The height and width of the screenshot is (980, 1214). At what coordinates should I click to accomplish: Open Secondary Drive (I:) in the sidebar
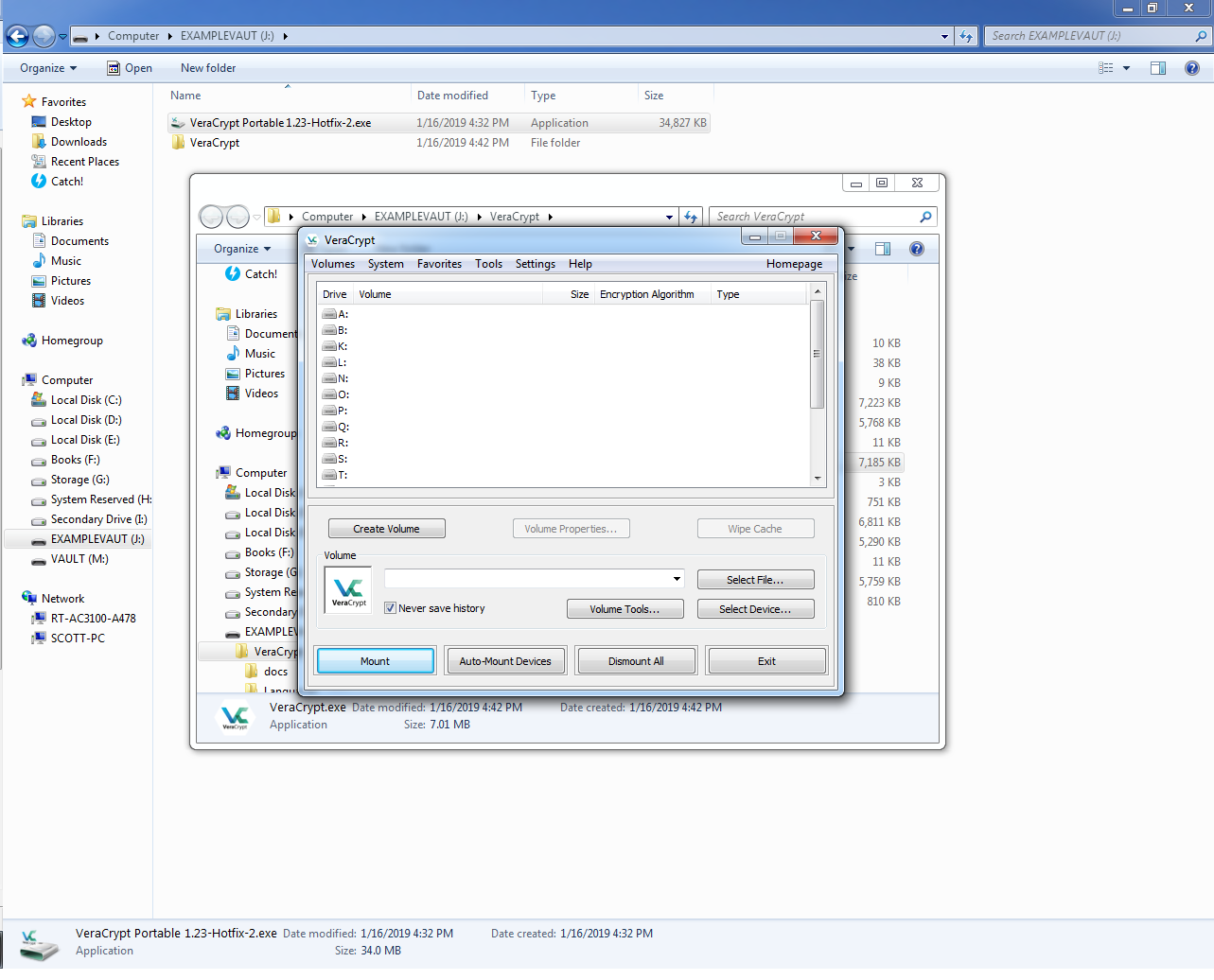98,519
